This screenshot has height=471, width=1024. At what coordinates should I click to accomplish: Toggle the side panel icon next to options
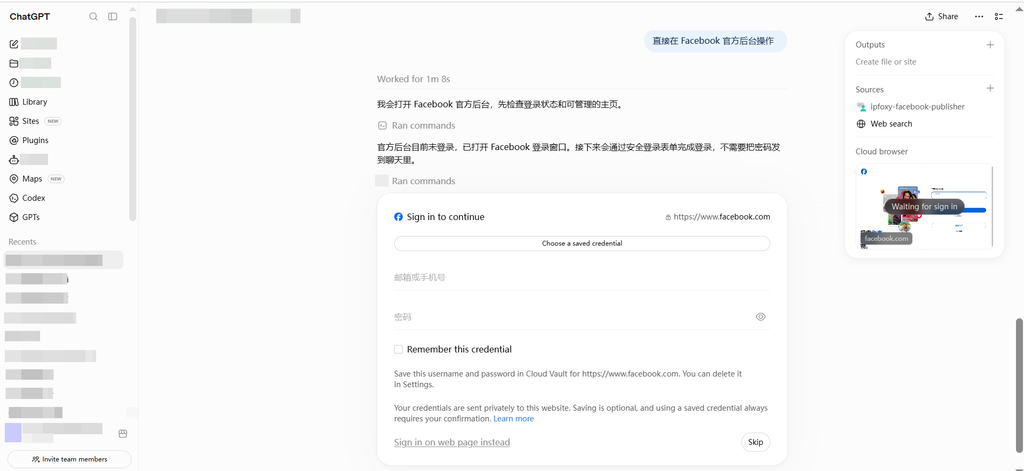pos(999,16)
